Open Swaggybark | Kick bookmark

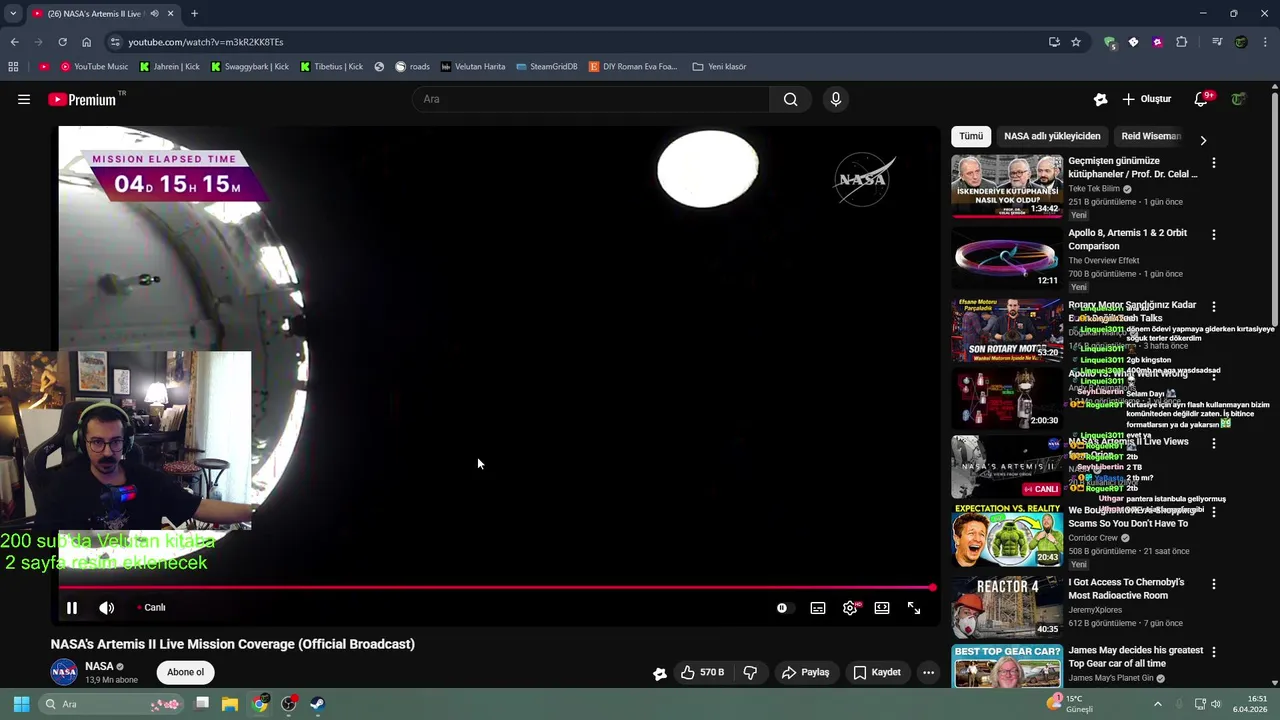[249, 67]
